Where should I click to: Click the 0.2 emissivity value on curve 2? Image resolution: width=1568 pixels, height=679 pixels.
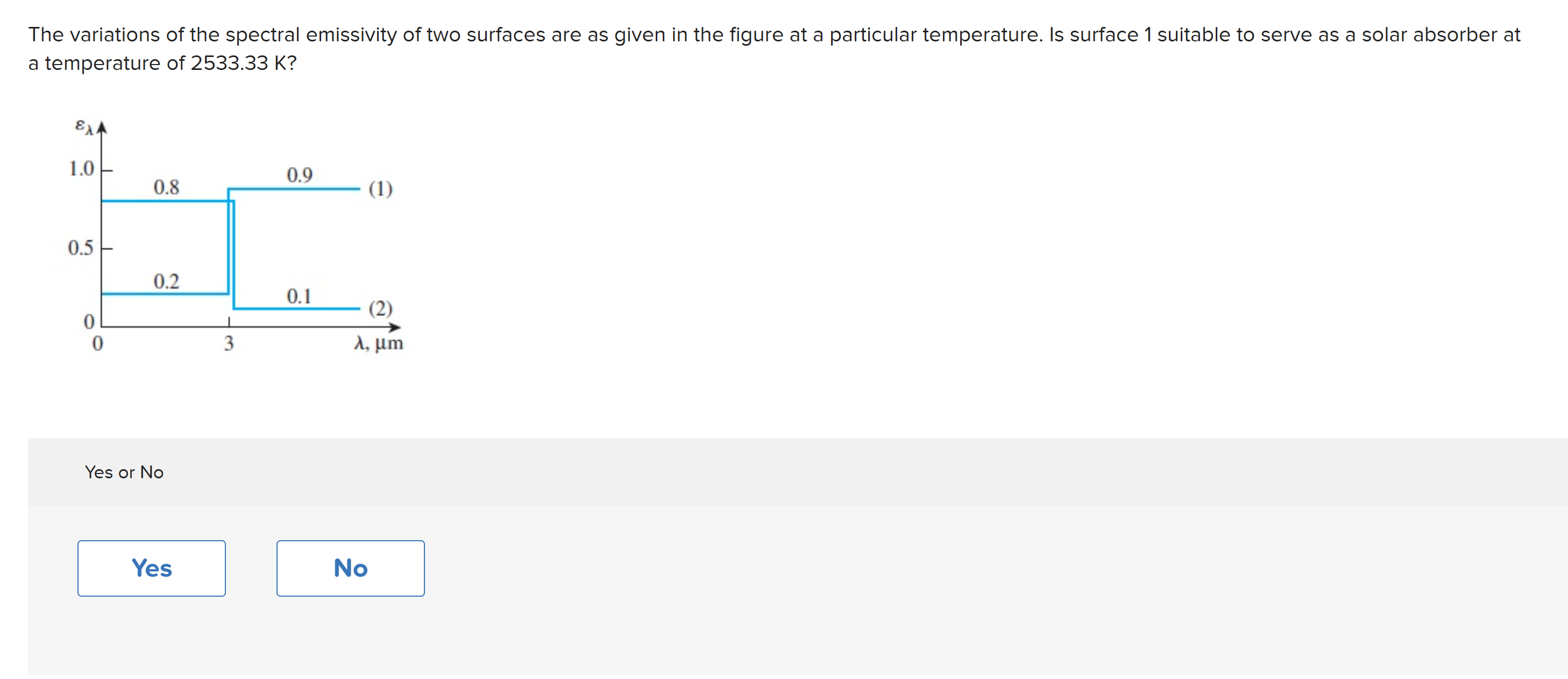[166, 281]
